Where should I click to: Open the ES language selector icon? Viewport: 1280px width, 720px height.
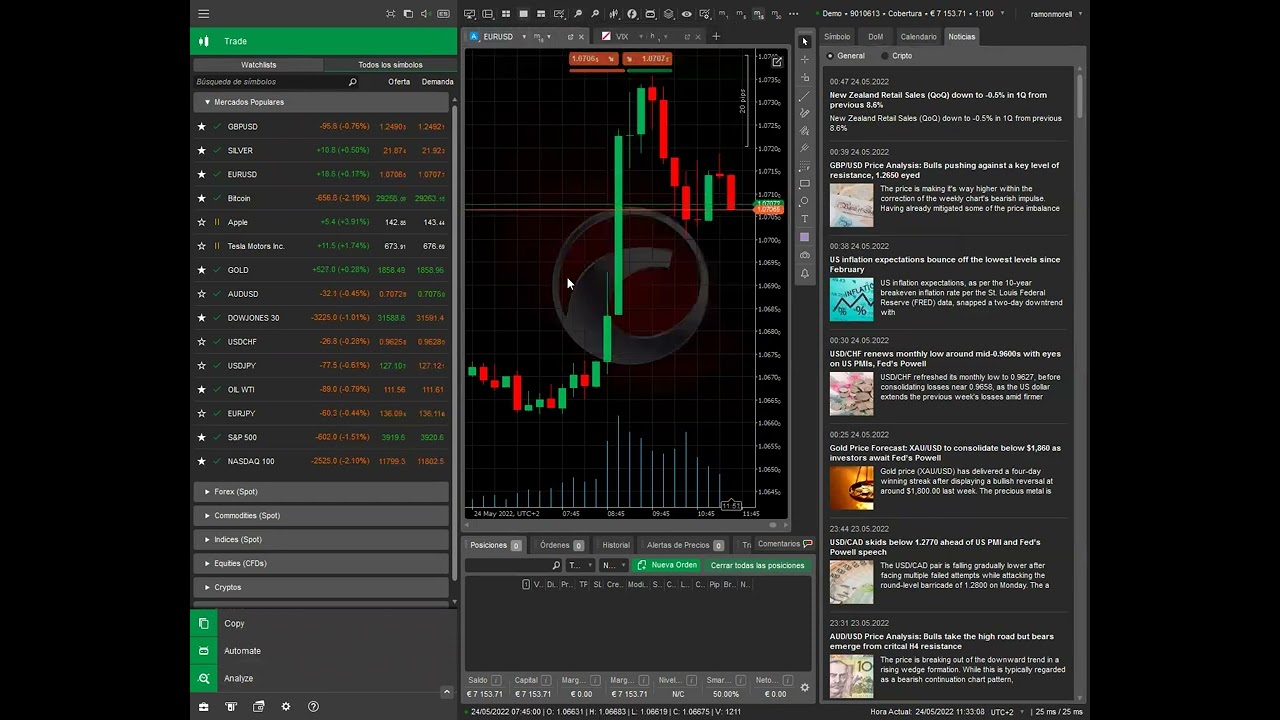pyautogui.click(x=443, y=14)
